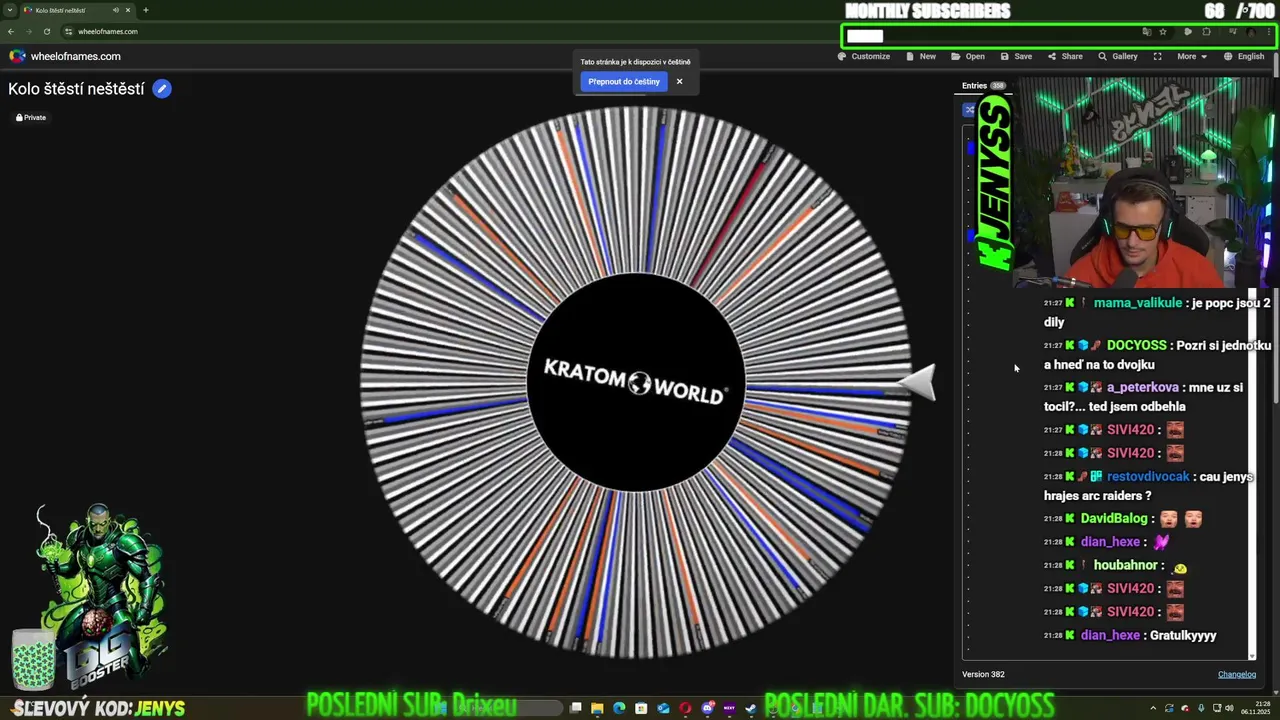Image resolution: width=1280 pixels, height=720 pixels.
Task: Share the wheel
Action: tap(1065, 56)
